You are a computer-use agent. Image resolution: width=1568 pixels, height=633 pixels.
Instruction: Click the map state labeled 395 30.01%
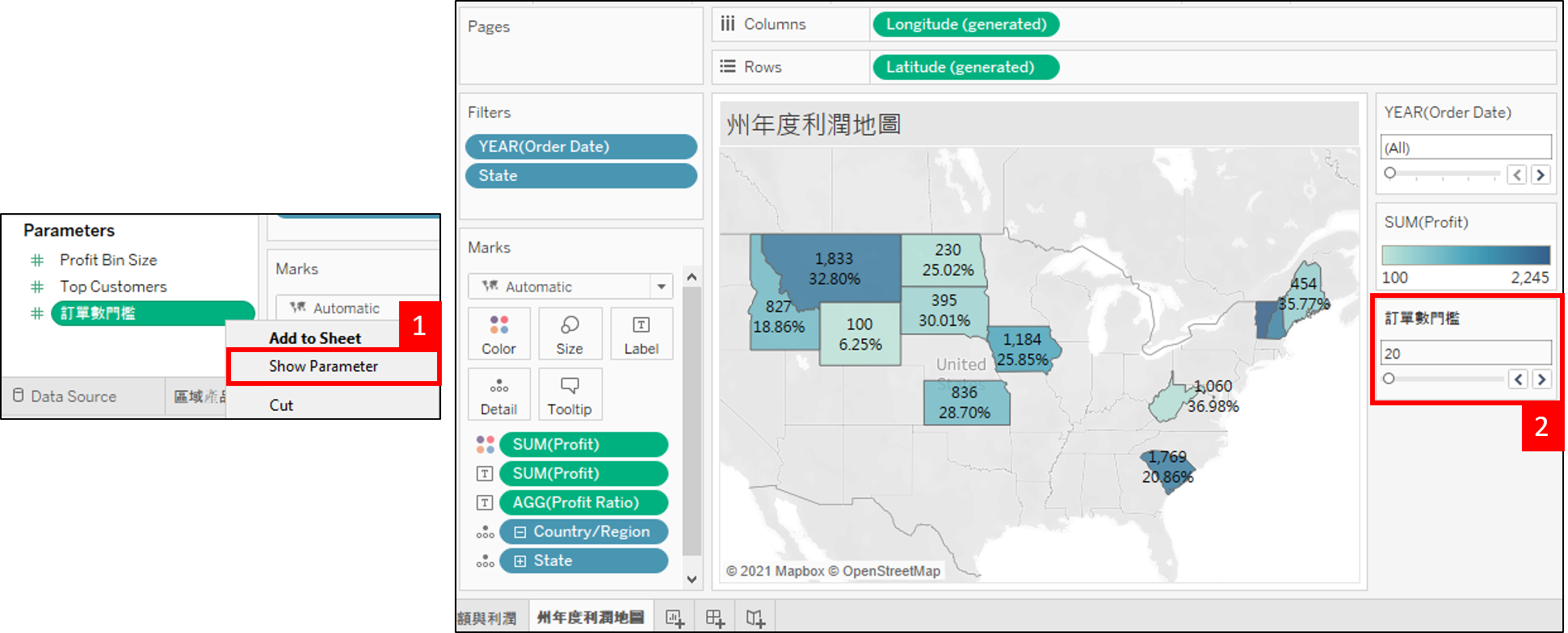(944, 311)
